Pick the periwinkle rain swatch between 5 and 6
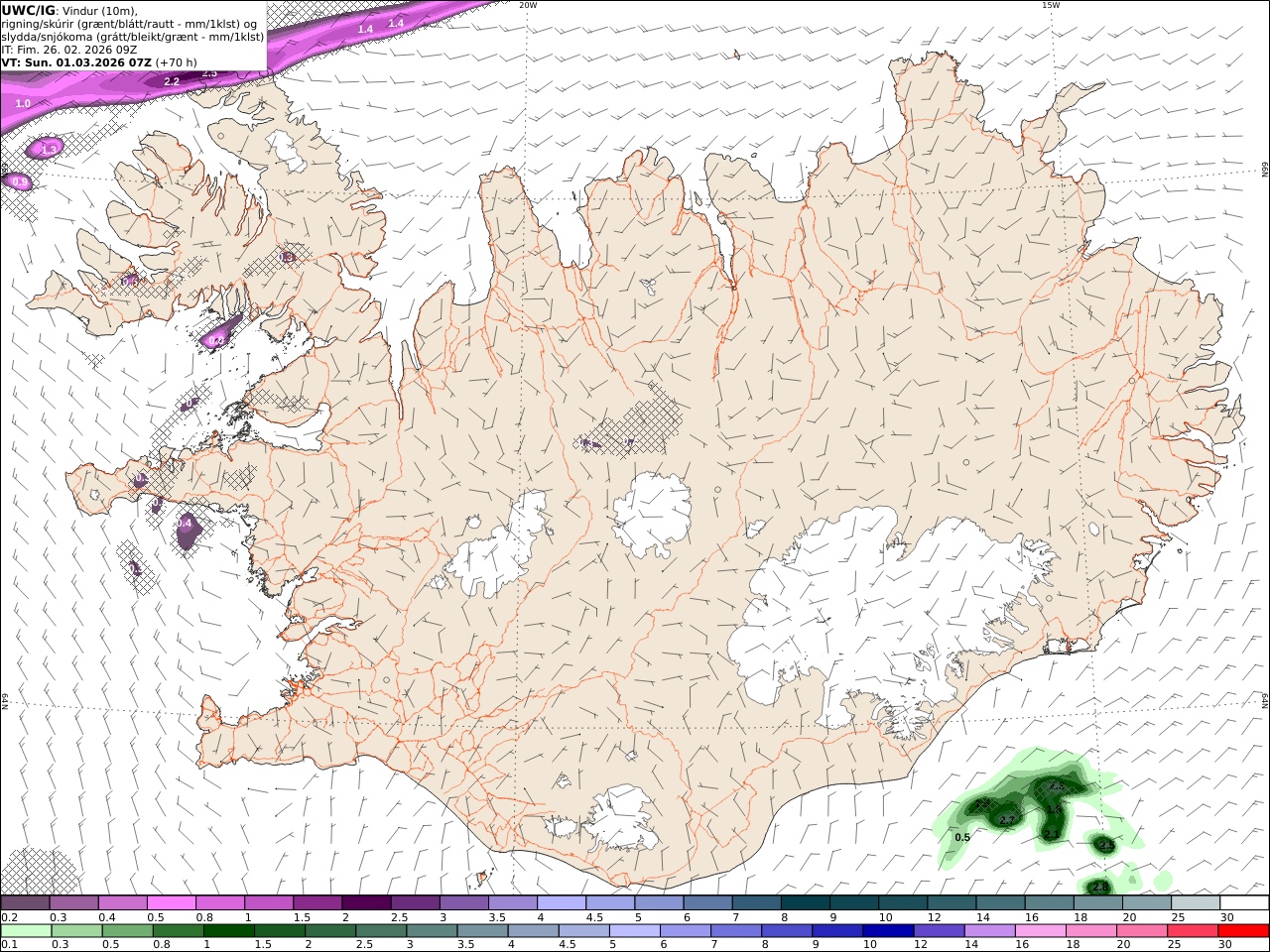 (635, 930)
